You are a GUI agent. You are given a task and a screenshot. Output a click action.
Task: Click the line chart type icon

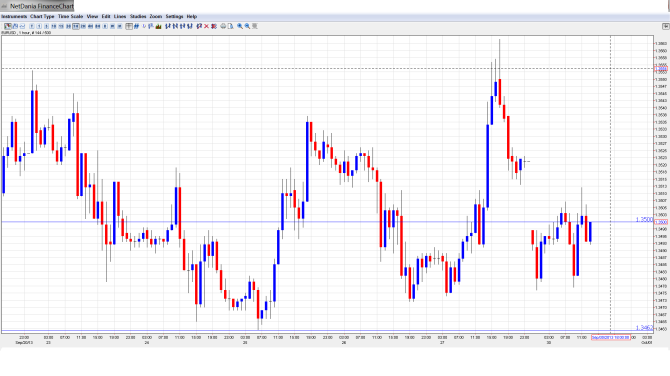pos(22,26)
